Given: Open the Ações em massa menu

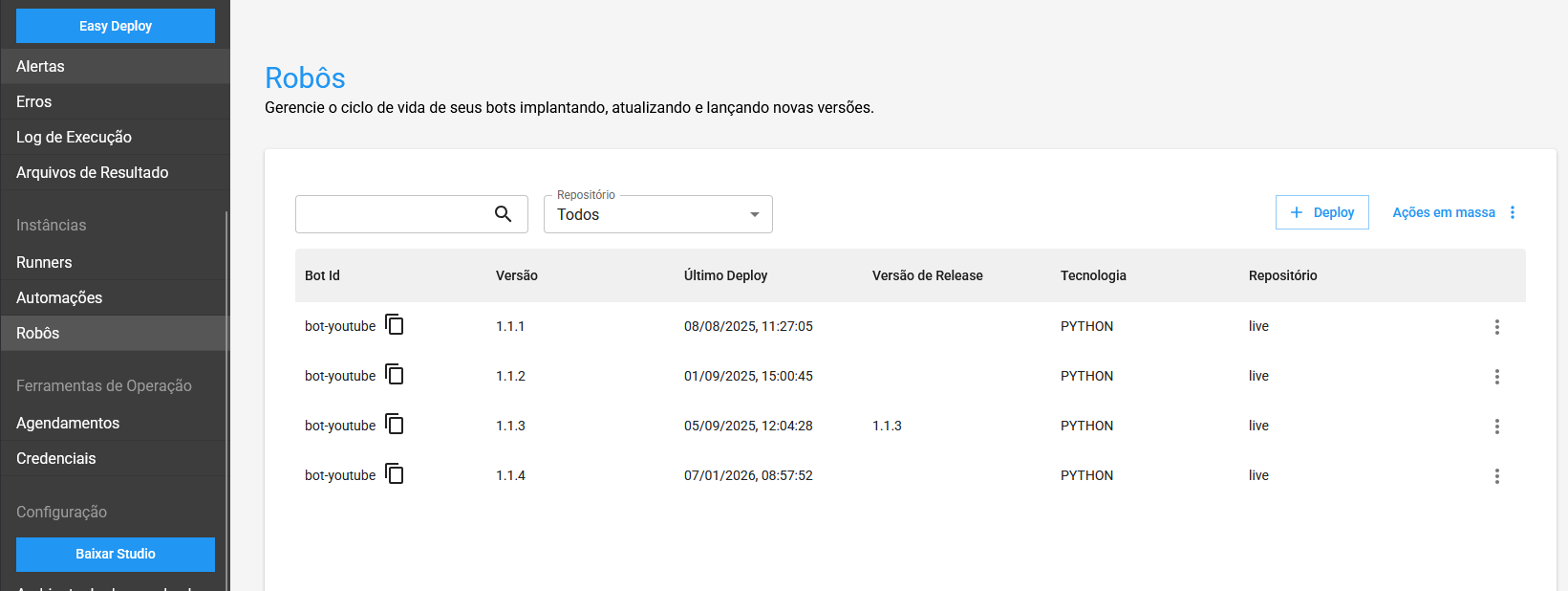Looking at the screenshot, I should tap(1453, 212).
